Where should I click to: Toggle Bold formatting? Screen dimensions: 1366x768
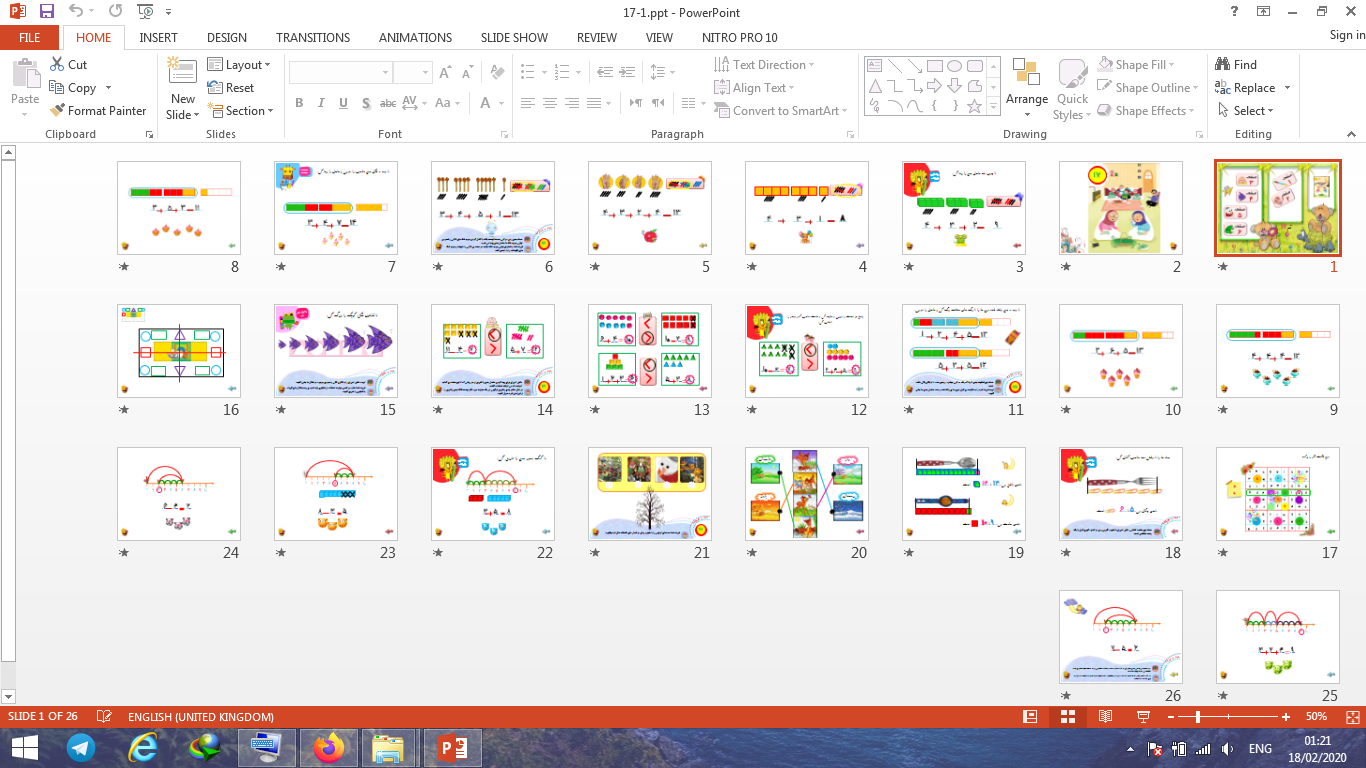point(299,103)
